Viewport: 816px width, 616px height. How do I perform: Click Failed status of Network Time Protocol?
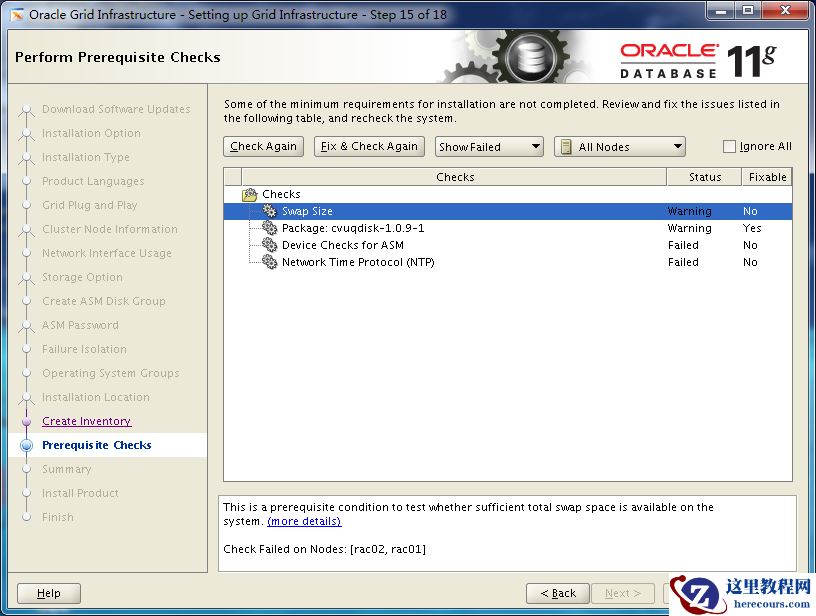[x=683, y=262]
